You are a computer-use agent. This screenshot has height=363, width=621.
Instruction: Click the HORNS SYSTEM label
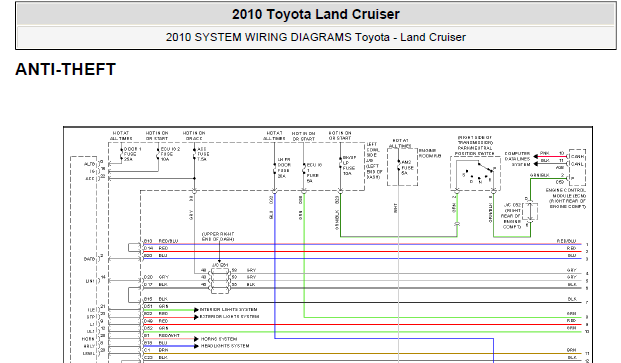click(x=219, y=339)
